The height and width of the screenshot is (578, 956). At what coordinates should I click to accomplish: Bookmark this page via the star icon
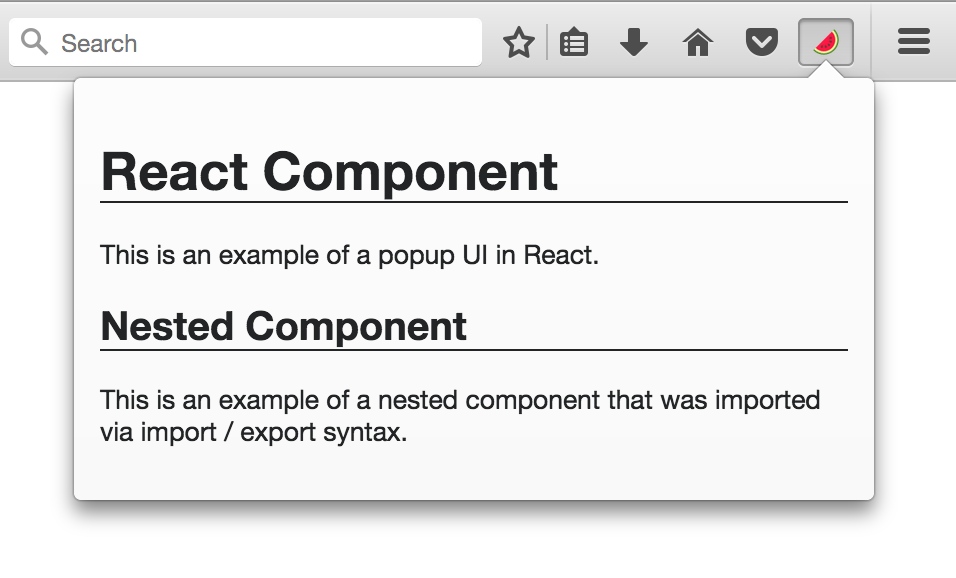[518, 43]
